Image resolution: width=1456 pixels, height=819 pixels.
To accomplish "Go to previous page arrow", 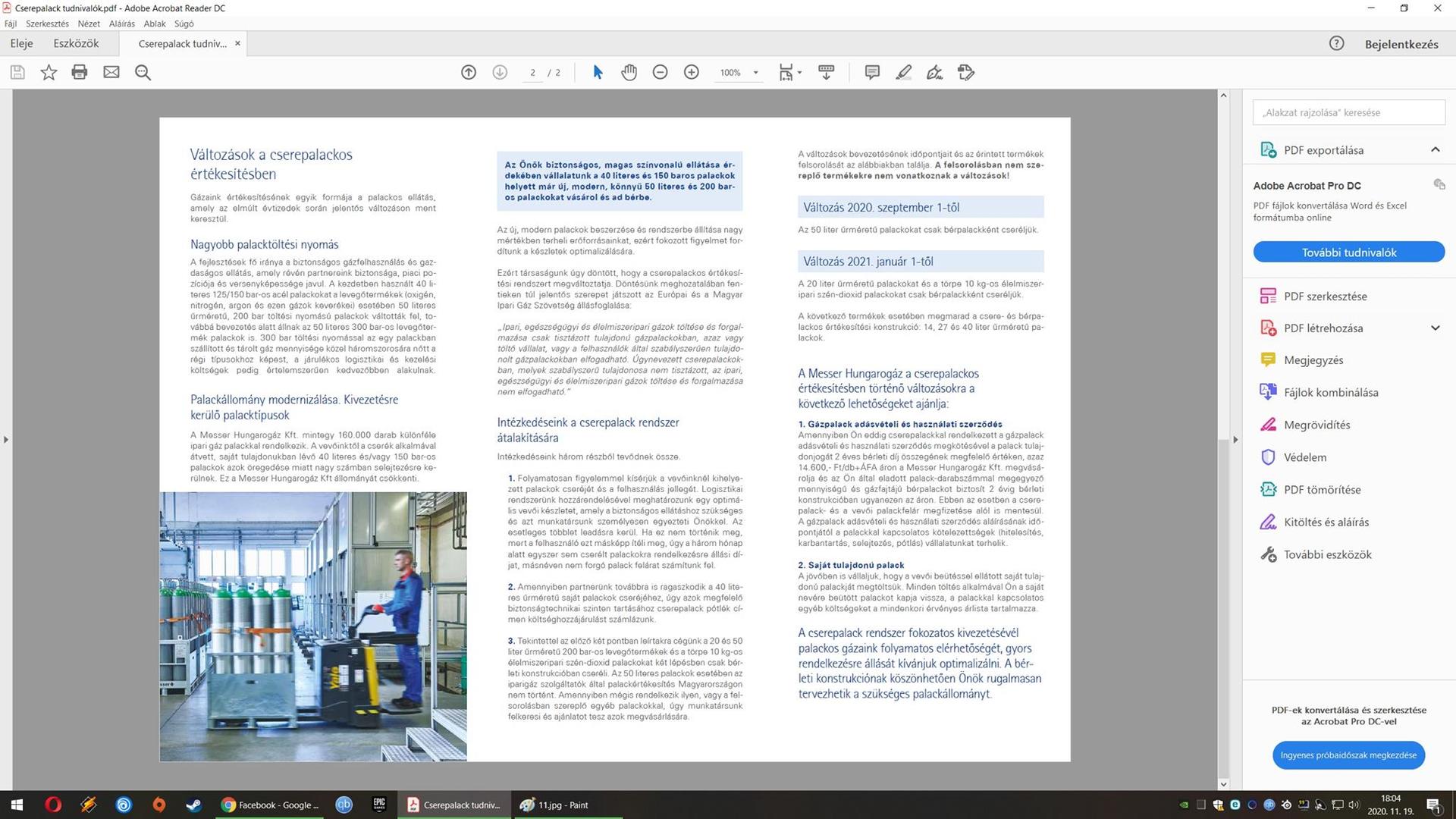I will pos(469,73).
